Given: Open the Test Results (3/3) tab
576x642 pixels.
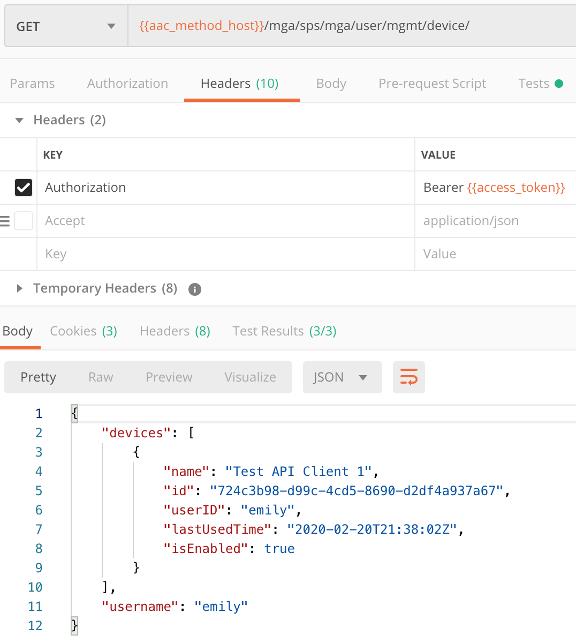Looking at the screenshot, I should [x=285, y=331].
